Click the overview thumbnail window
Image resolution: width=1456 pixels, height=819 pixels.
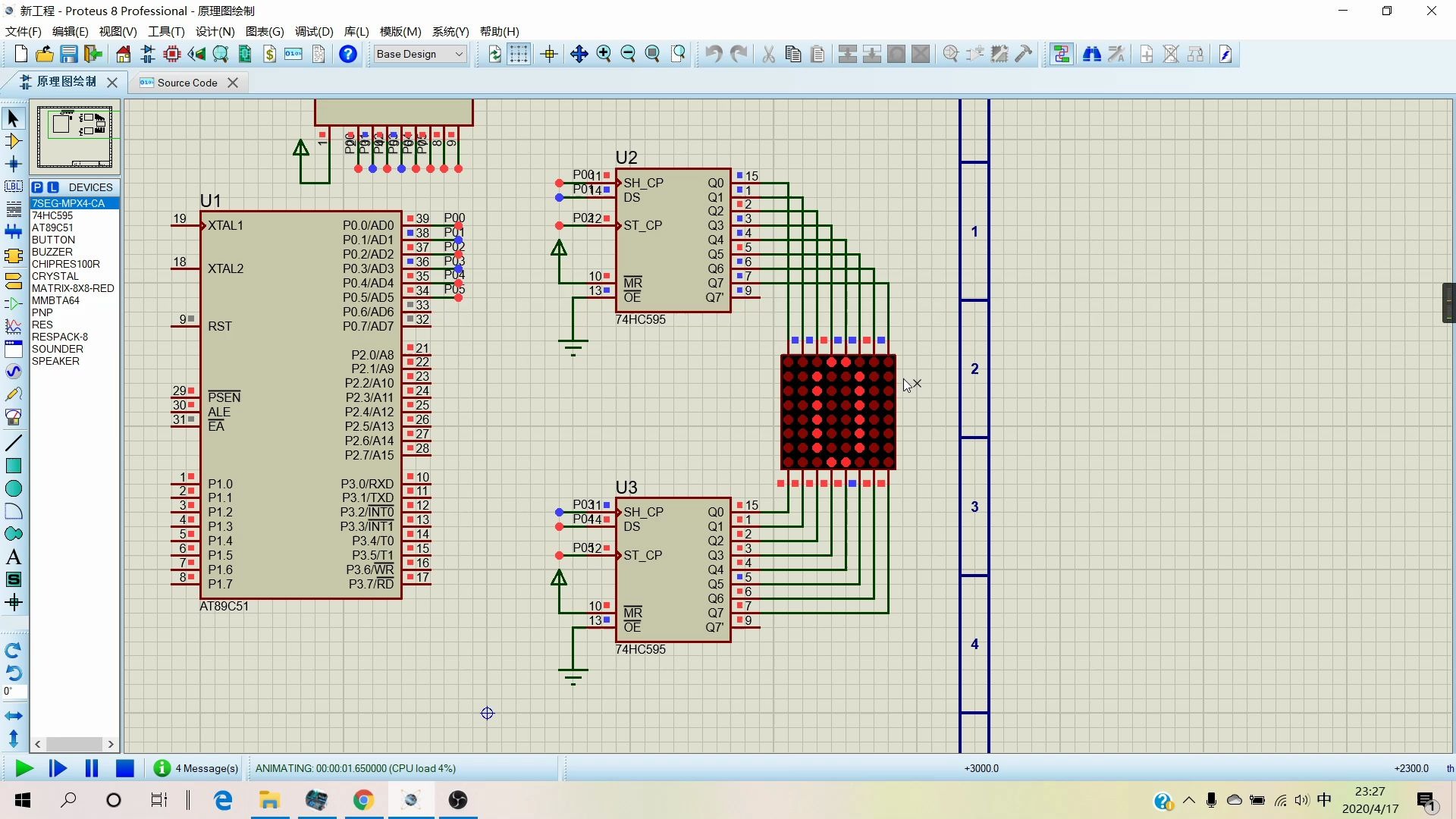(74, 136)
